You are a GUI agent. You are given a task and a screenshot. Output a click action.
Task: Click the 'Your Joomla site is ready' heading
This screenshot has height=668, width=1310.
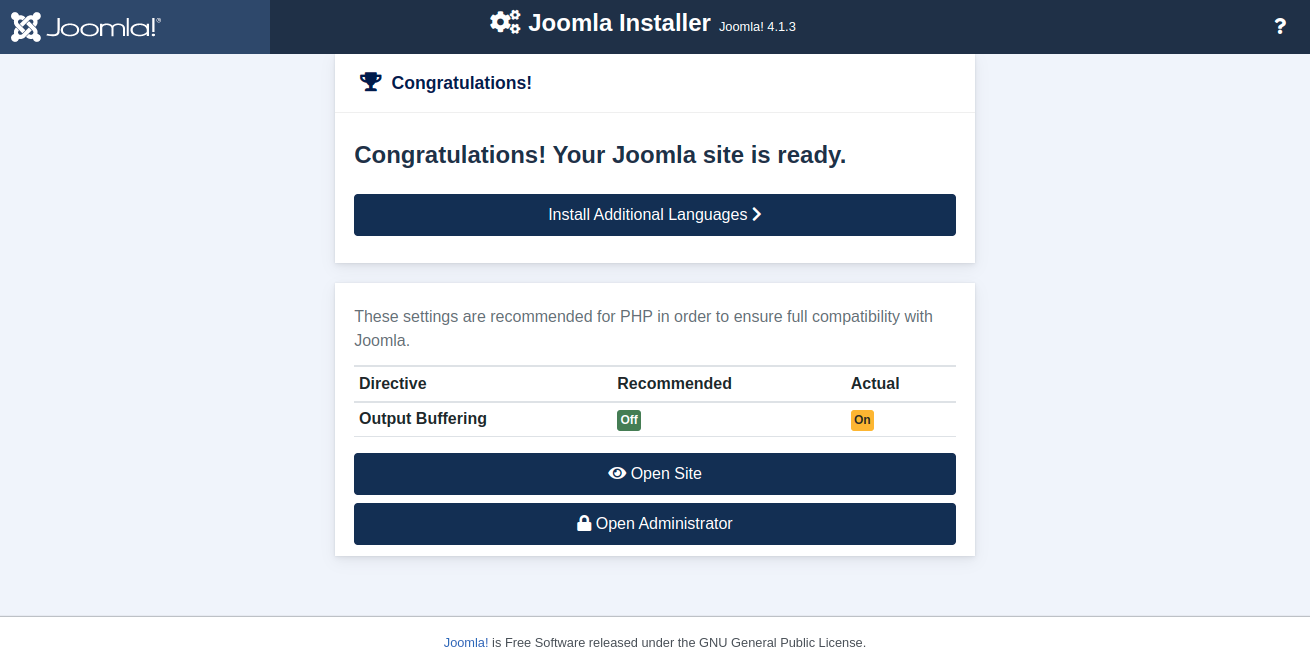(x=600, y=155)
